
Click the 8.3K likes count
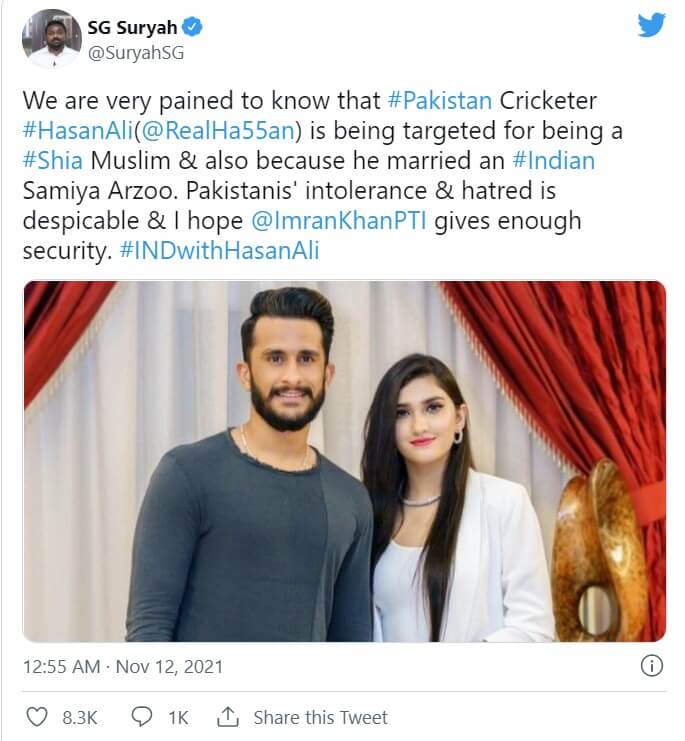[79, 717]
